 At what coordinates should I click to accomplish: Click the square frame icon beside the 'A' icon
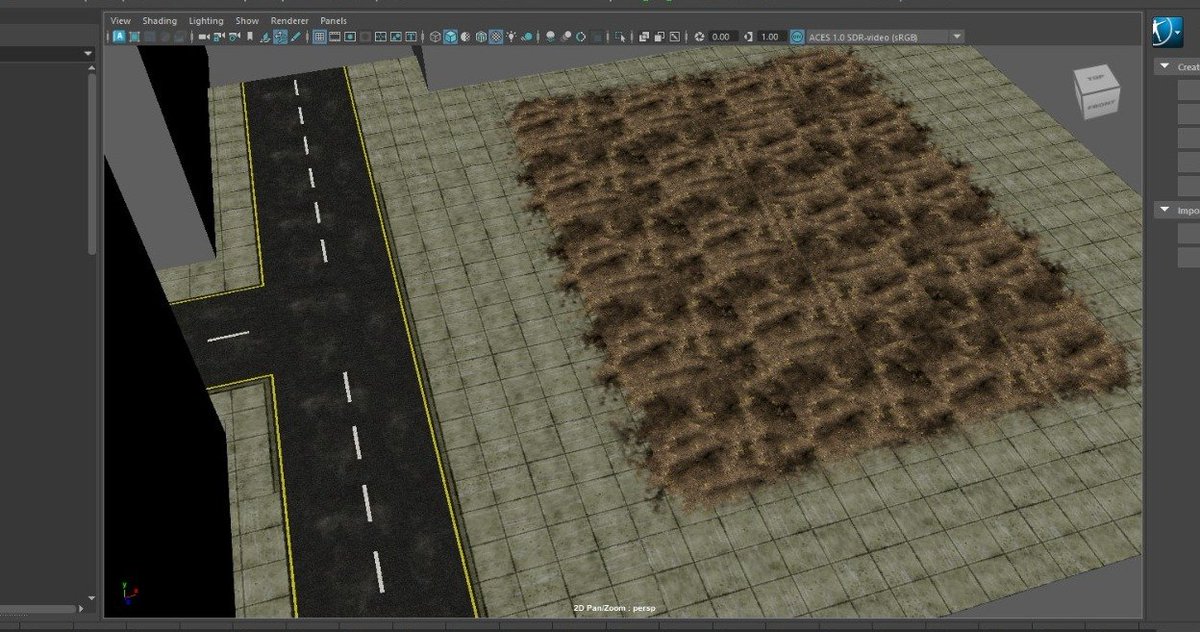[x=134, y=36]
